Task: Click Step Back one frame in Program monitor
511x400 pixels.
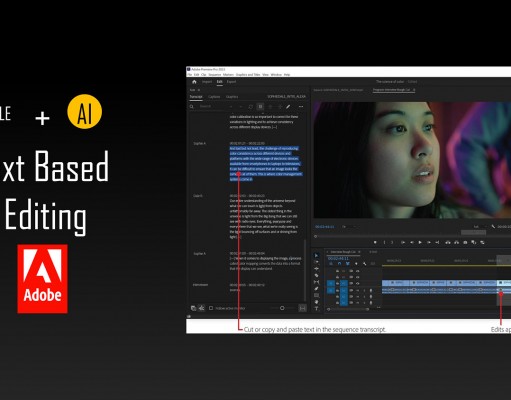Action: (412, 242)
